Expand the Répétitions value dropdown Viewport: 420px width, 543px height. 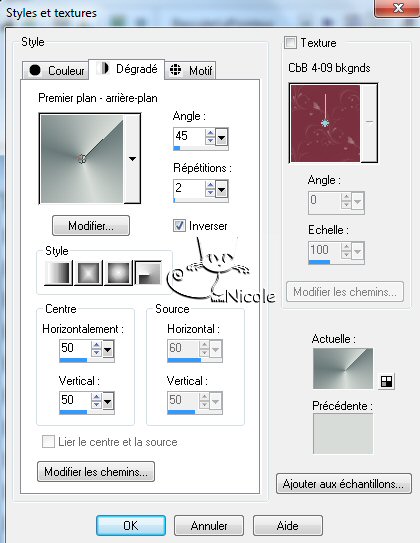222,189
